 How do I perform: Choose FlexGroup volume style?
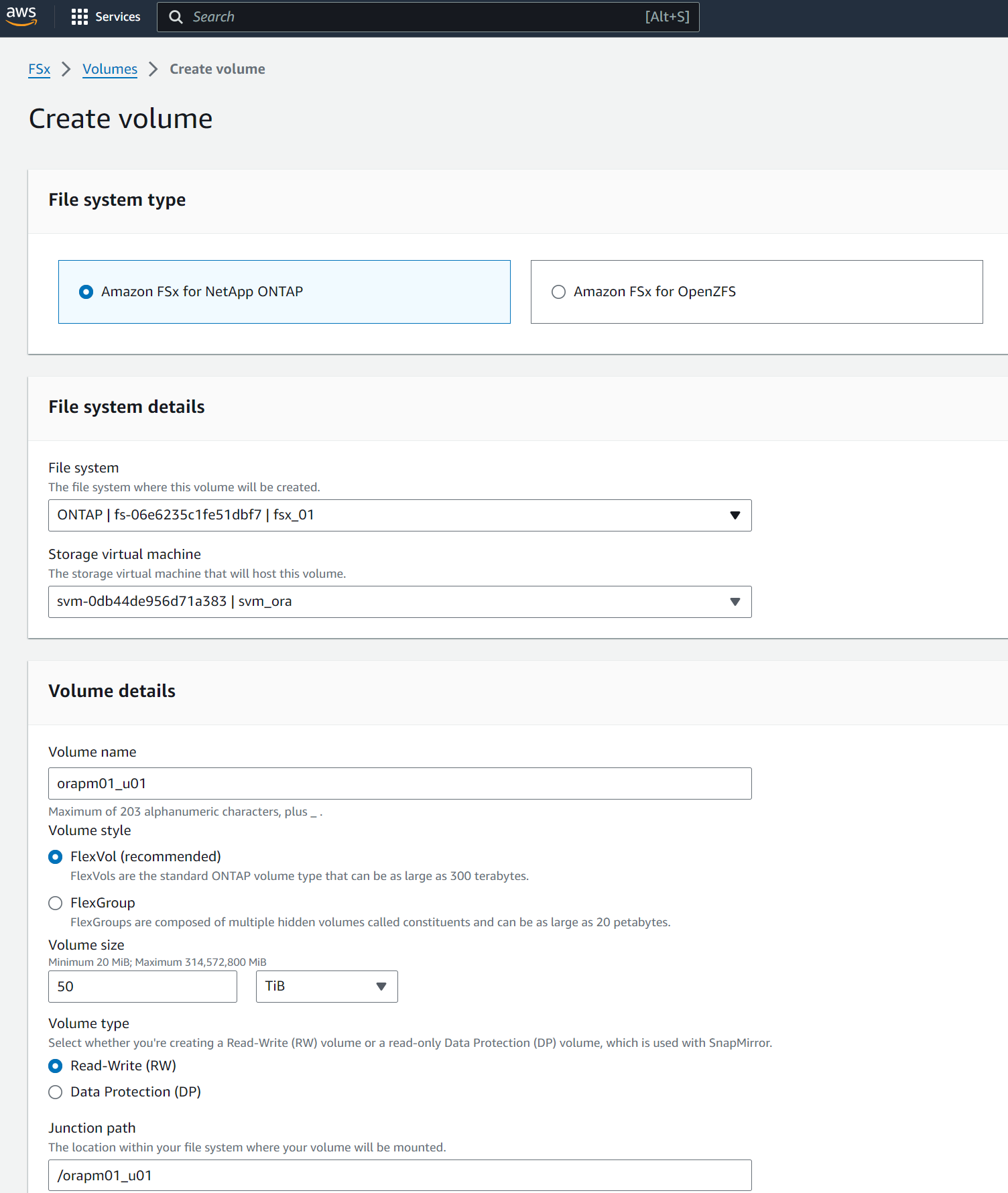click(56, 903)
